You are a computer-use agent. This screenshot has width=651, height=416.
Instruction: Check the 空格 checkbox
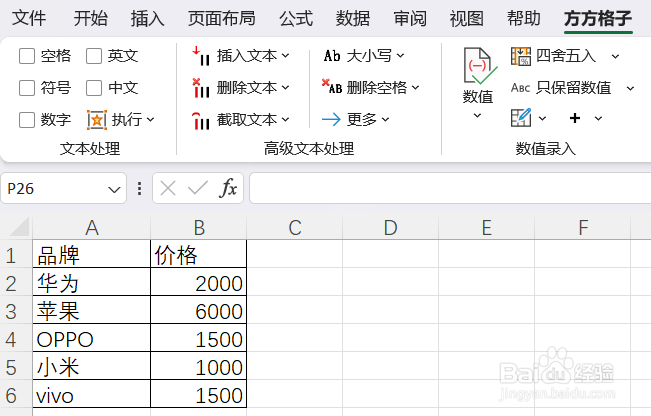click(x=27, y=56)
